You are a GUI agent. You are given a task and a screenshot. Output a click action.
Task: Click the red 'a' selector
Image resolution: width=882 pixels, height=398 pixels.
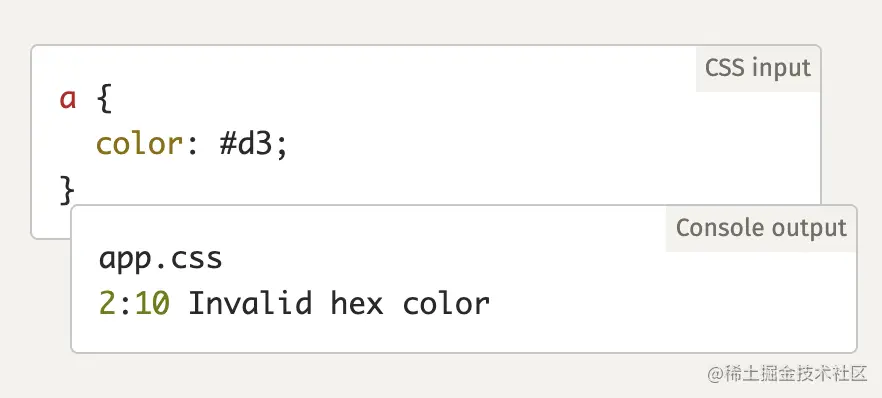(68, 99)
